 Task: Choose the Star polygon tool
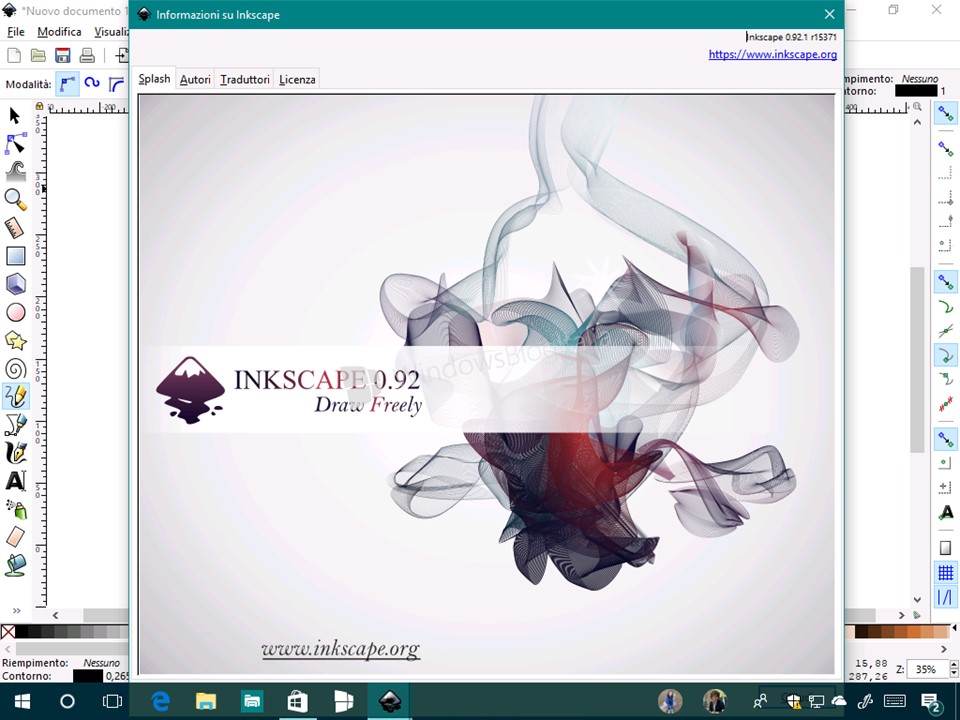point(15,340)
